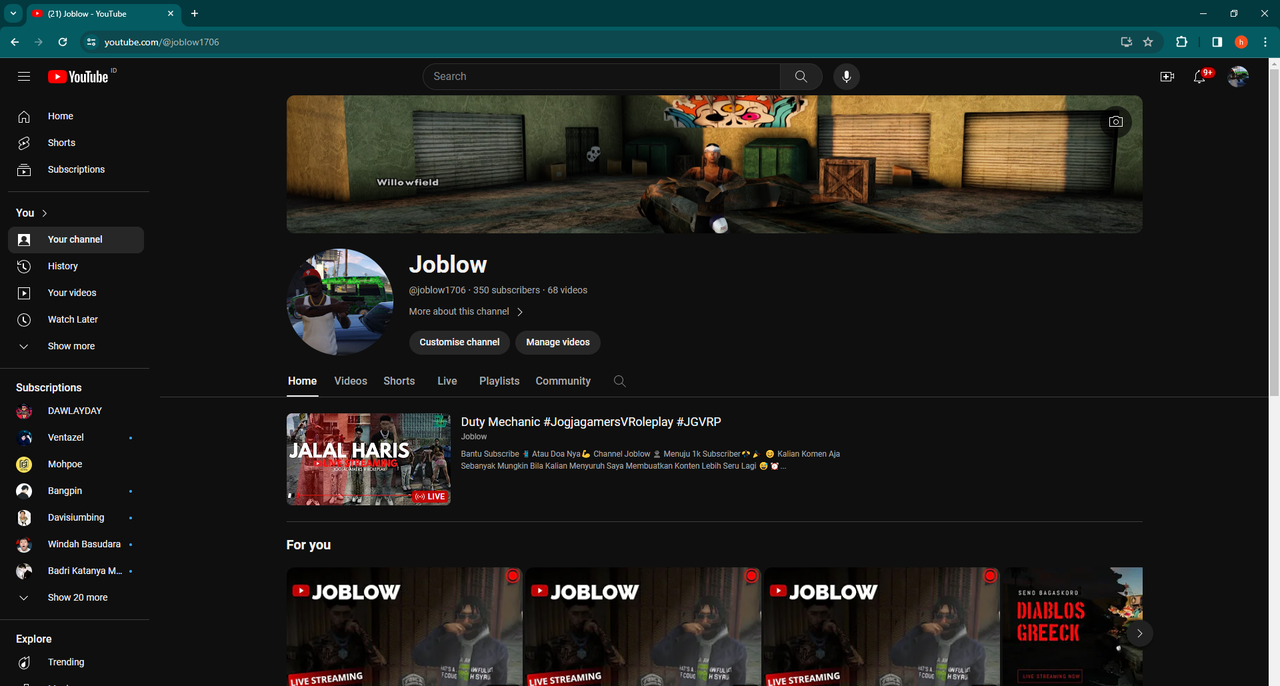The image size is (1280, 686).
Task: Open Jalal Haris live thumbnail
Action: 369,459
